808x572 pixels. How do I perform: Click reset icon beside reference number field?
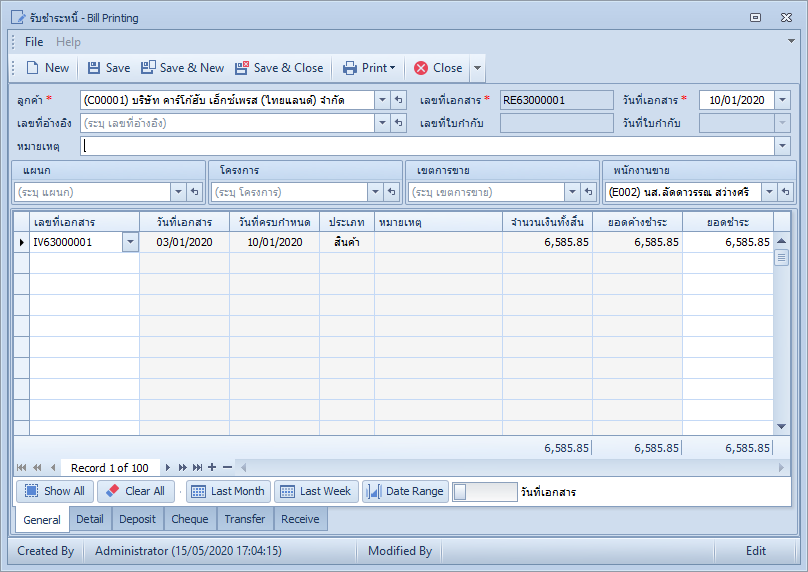tap(398, 123)
